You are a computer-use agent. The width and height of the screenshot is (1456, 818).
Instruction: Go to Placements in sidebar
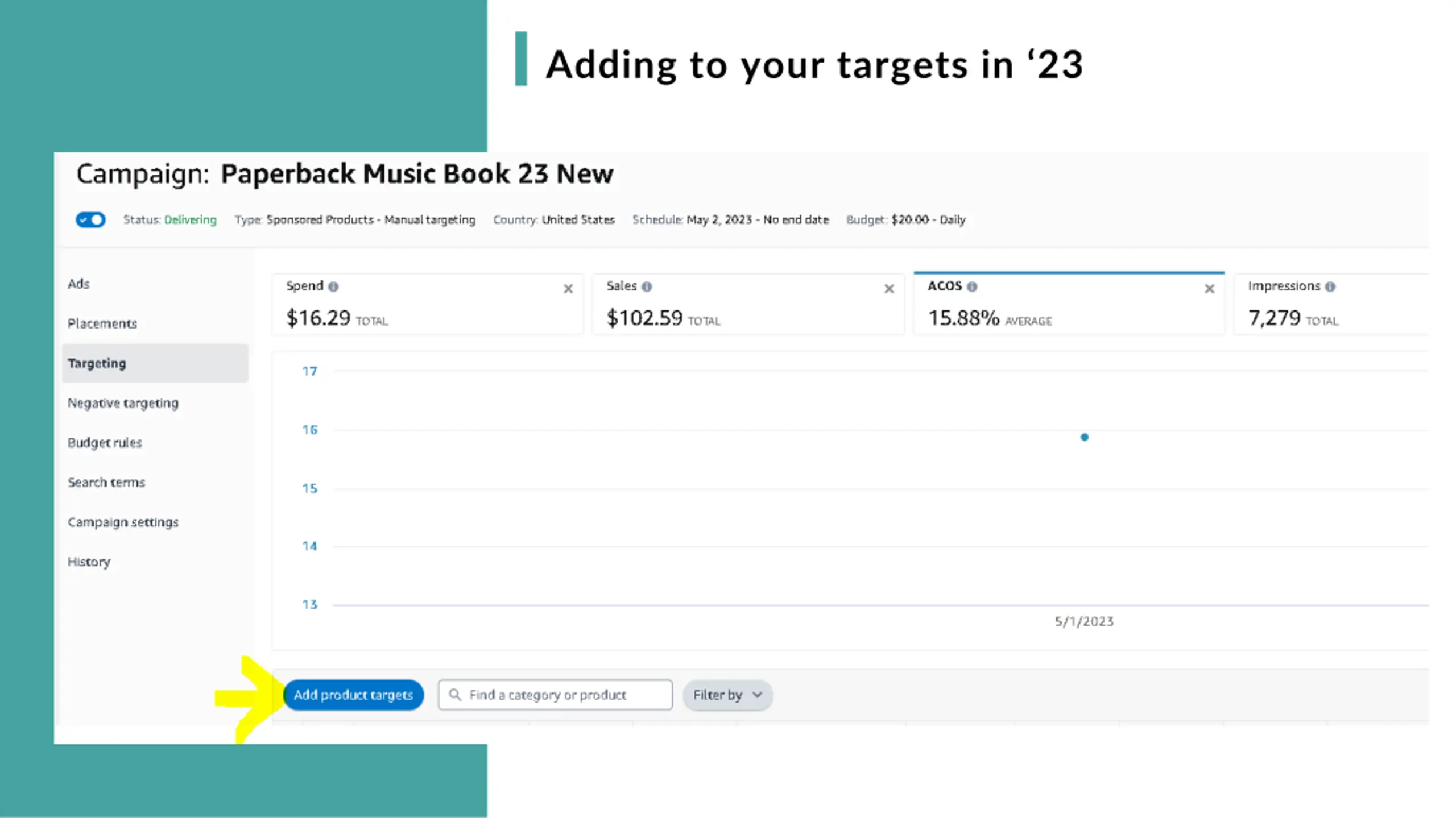102,323
